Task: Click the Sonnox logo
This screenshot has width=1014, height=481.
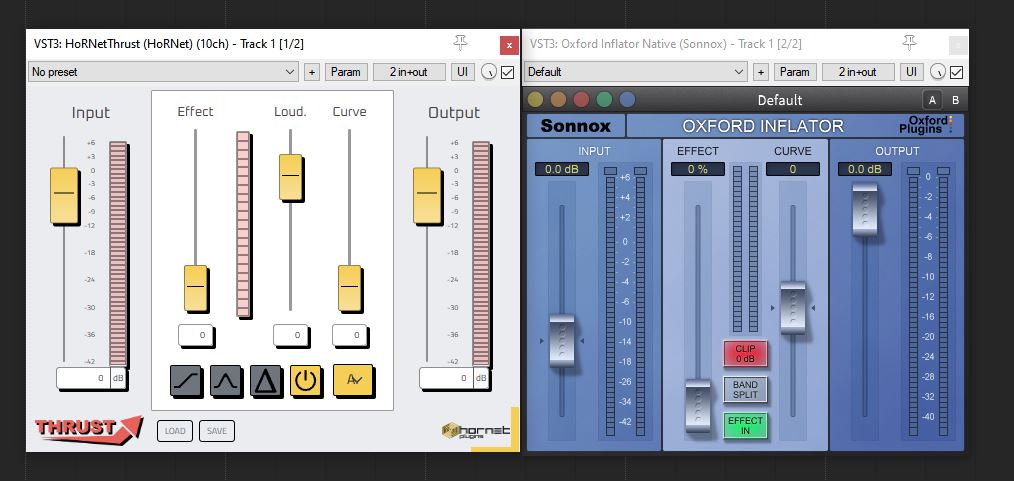Action: (576, 125)
